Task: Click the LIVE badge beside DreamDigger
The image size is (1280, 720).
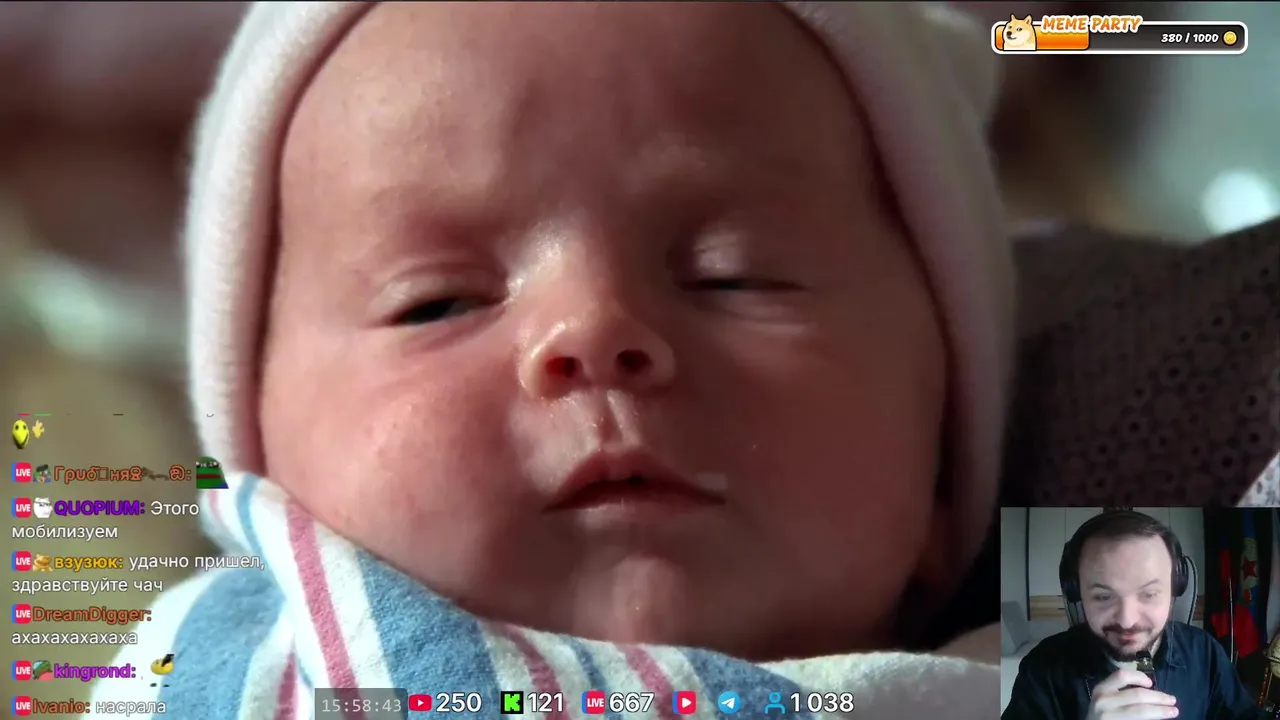Action: [22, 615]
